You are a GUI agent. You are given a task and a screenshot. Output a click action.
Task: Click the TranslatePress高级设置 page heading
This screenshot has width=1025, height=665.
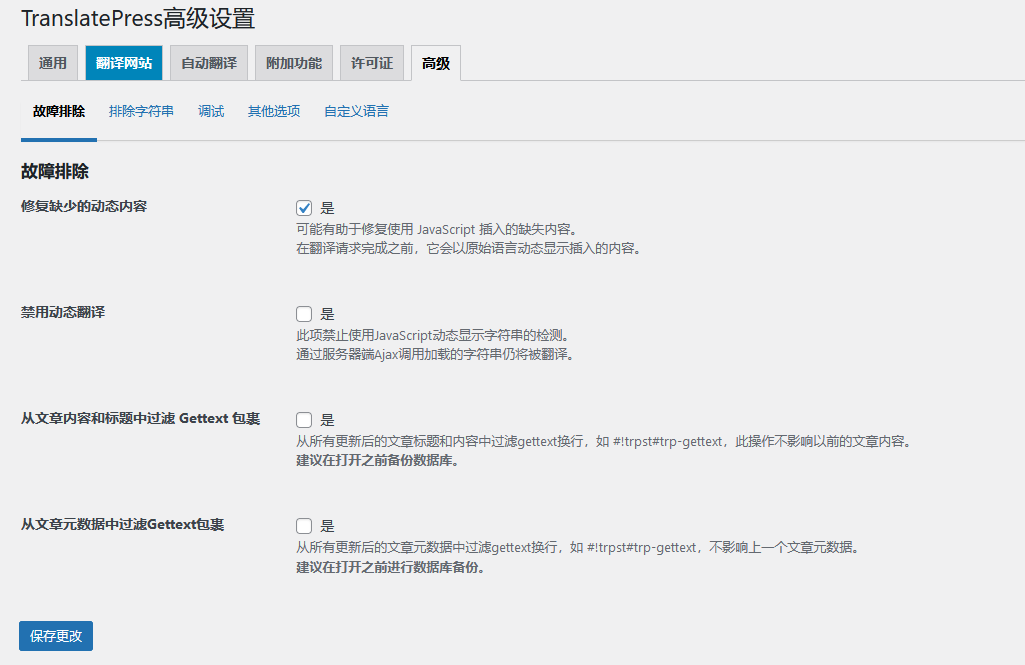[x=139, y=18]
